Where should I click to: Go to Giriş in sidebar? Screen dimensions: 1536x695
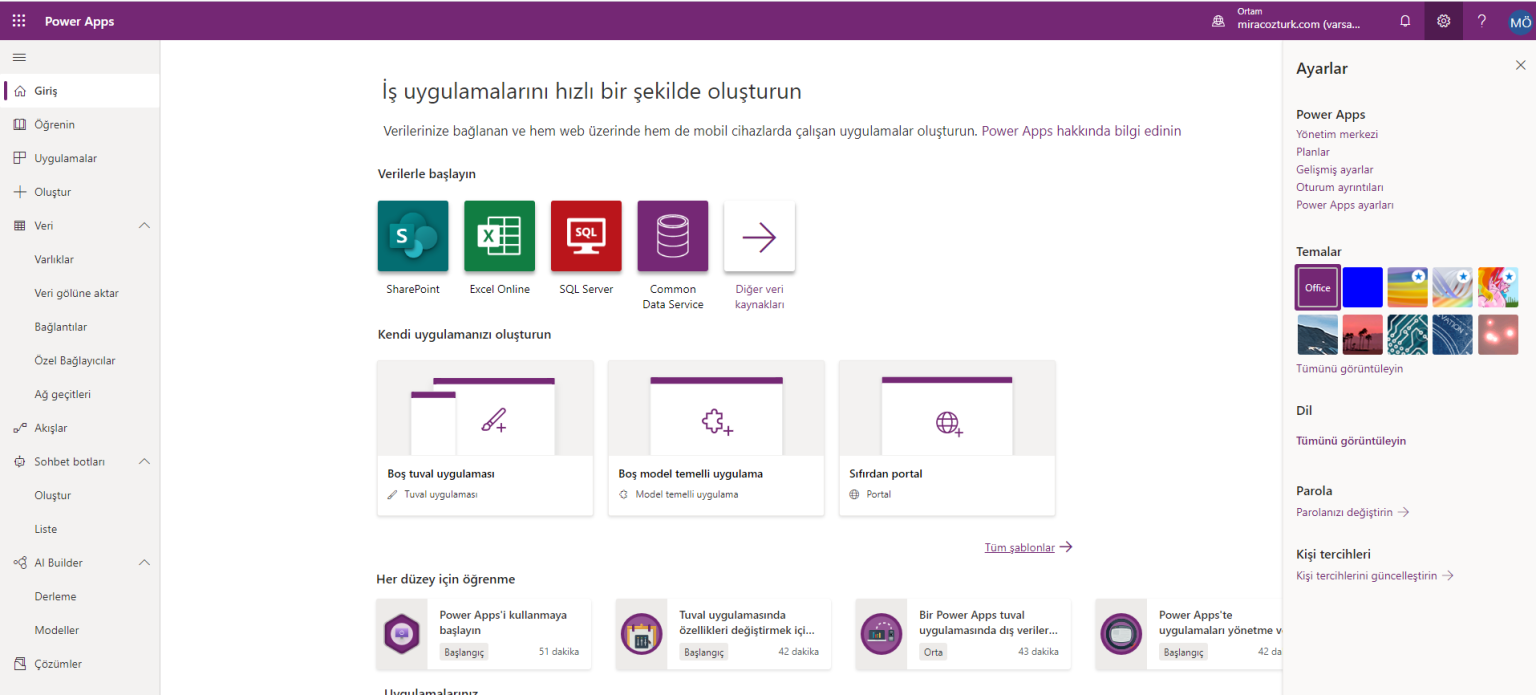tap(80, 91)
